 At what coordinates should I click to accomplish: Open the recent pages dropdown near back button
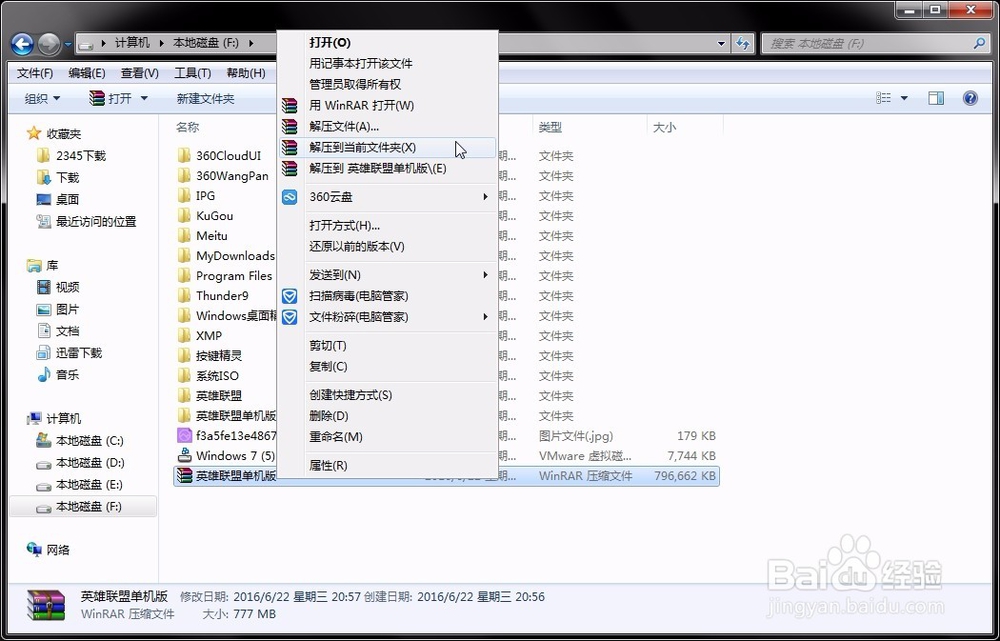coord(68,45)
